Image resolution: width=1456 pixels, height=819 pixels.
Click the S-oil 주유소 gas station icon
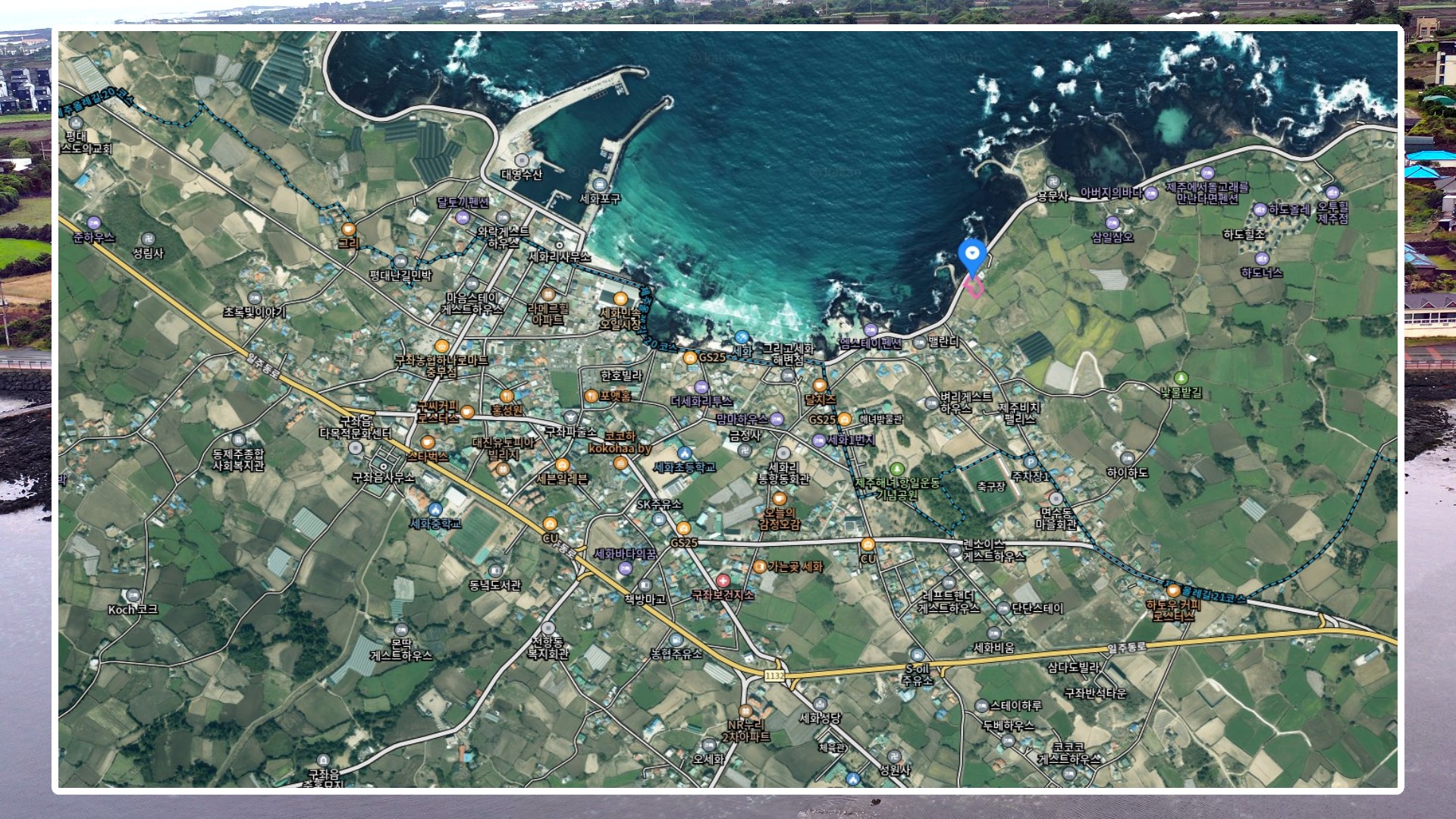click(x=917, y=654)
